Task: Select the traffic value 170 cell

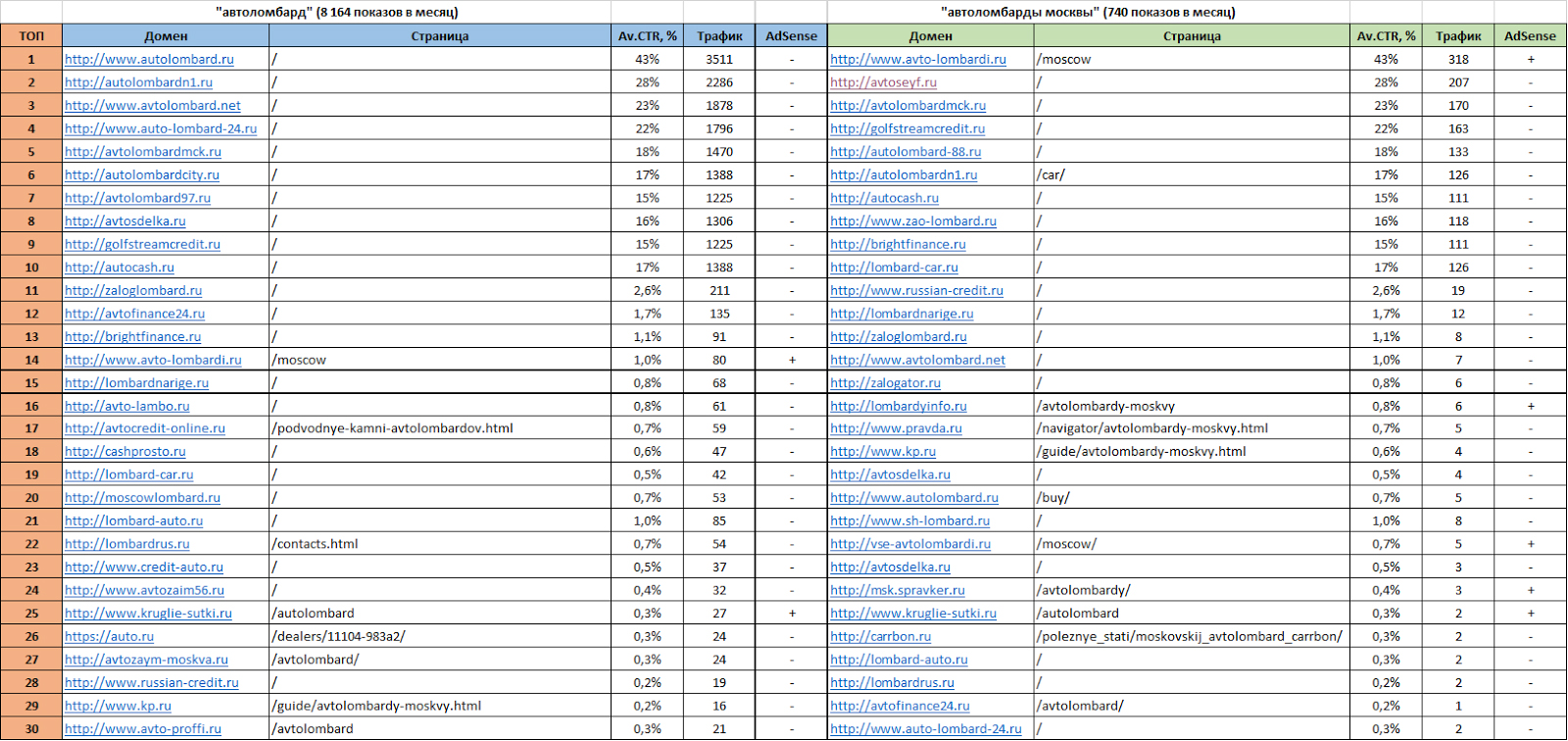Action: 1458,105
